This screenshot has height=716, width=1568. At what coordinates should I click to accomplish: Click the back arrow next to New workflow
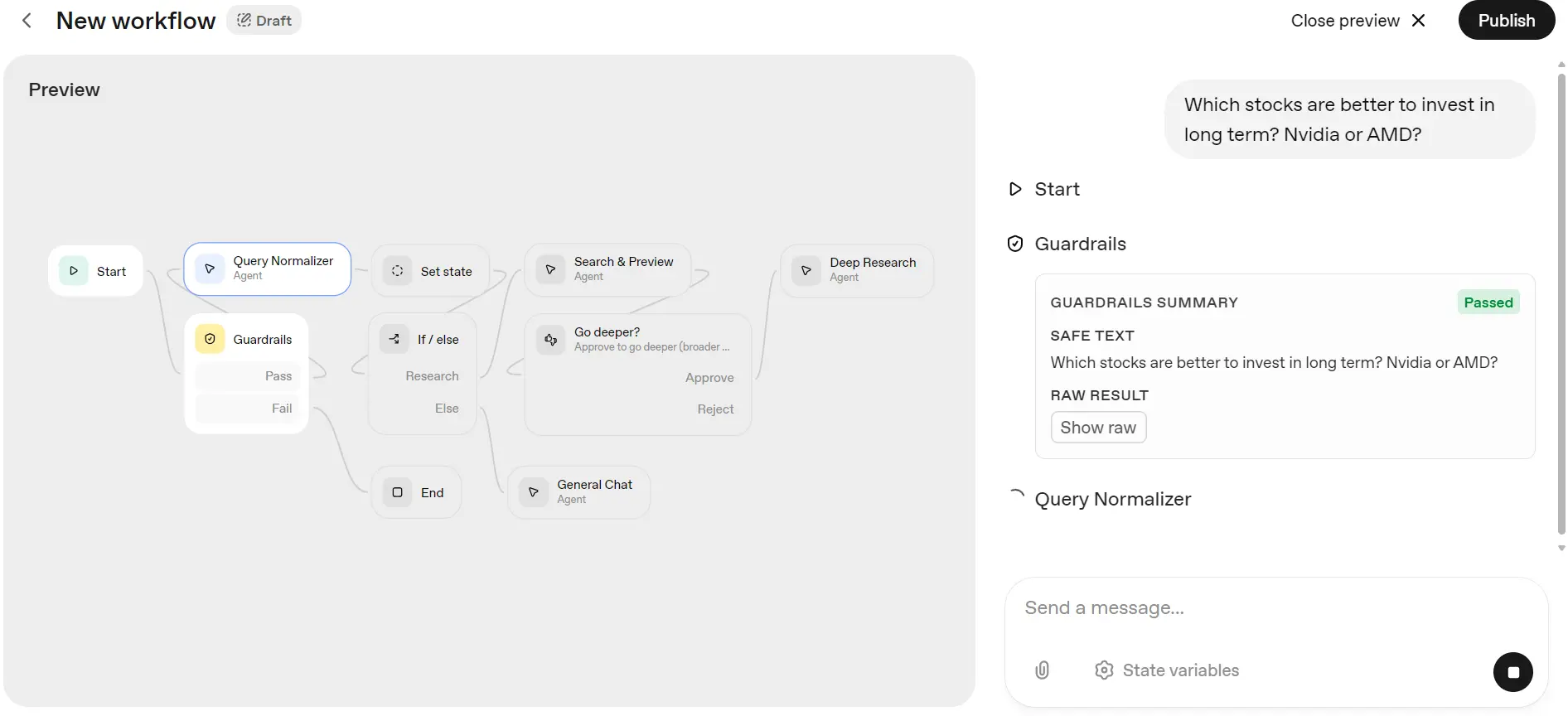(x=27, y=21)
